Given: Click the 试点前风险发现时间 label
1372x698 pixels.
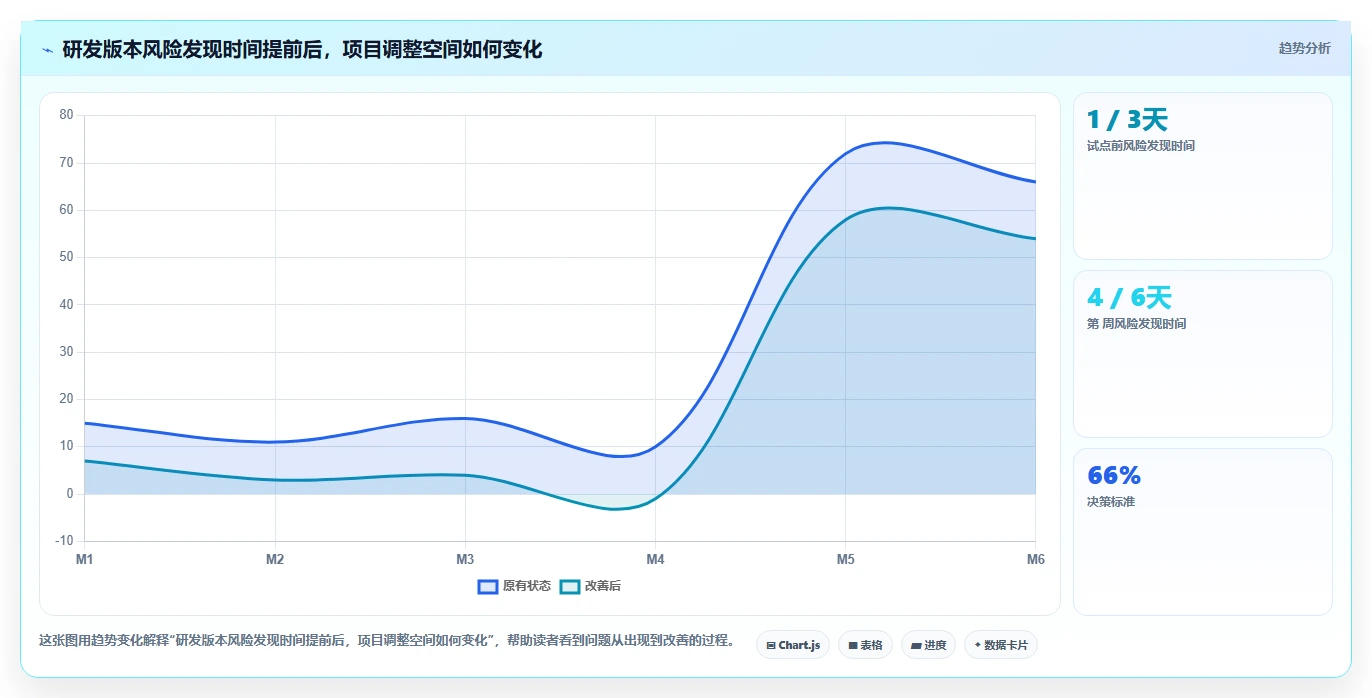Looking at the screenshot, I should tap(1140, 146).
